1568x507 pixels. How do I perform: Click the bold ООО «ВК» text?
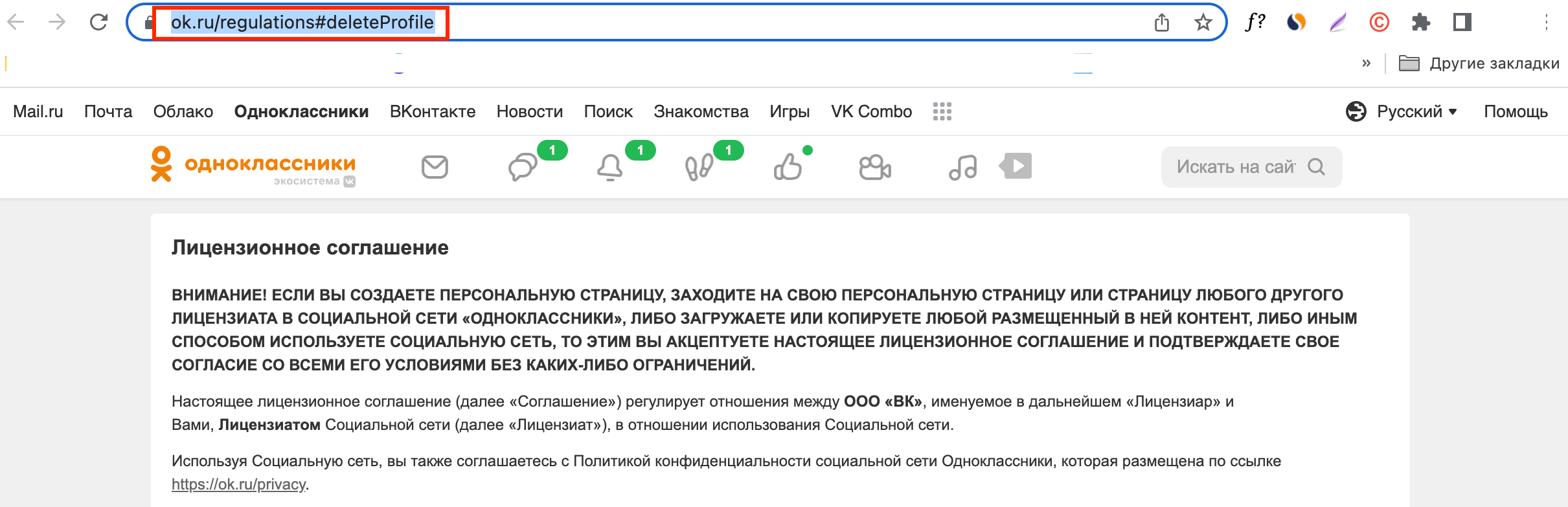(x=883, y=401)
